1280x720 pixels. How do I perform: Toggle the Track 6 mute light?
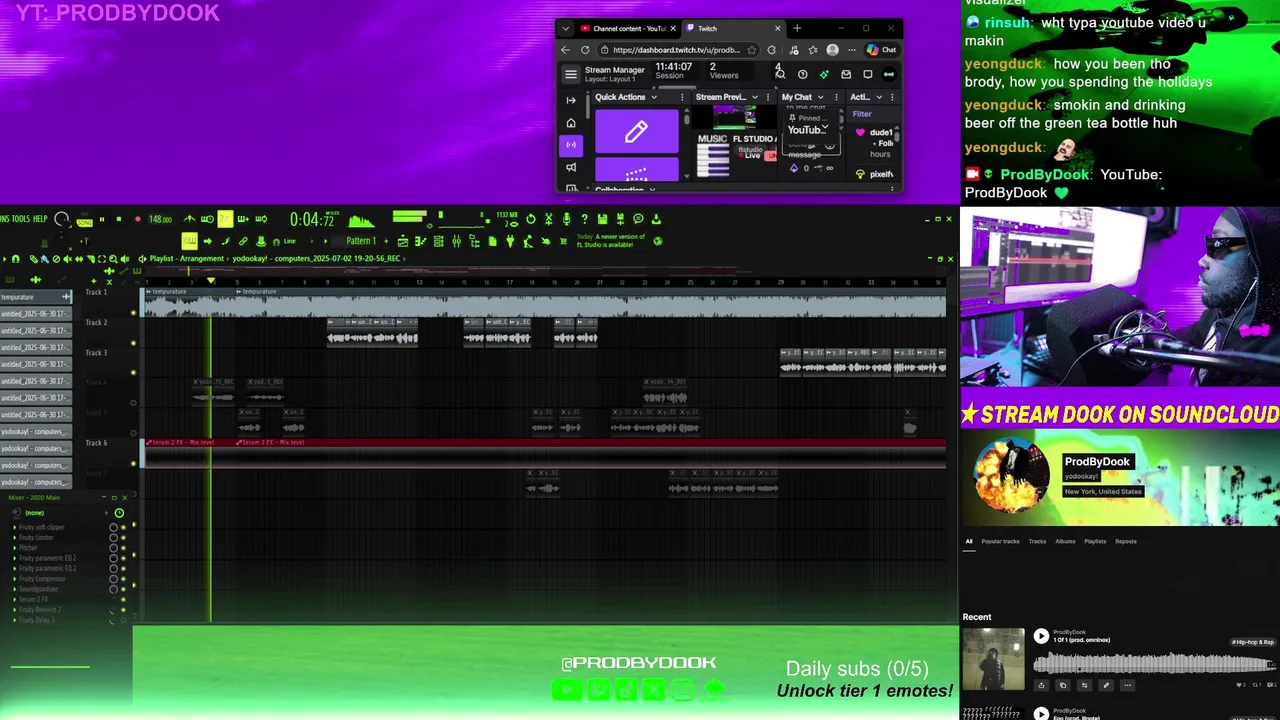[134, 463]
